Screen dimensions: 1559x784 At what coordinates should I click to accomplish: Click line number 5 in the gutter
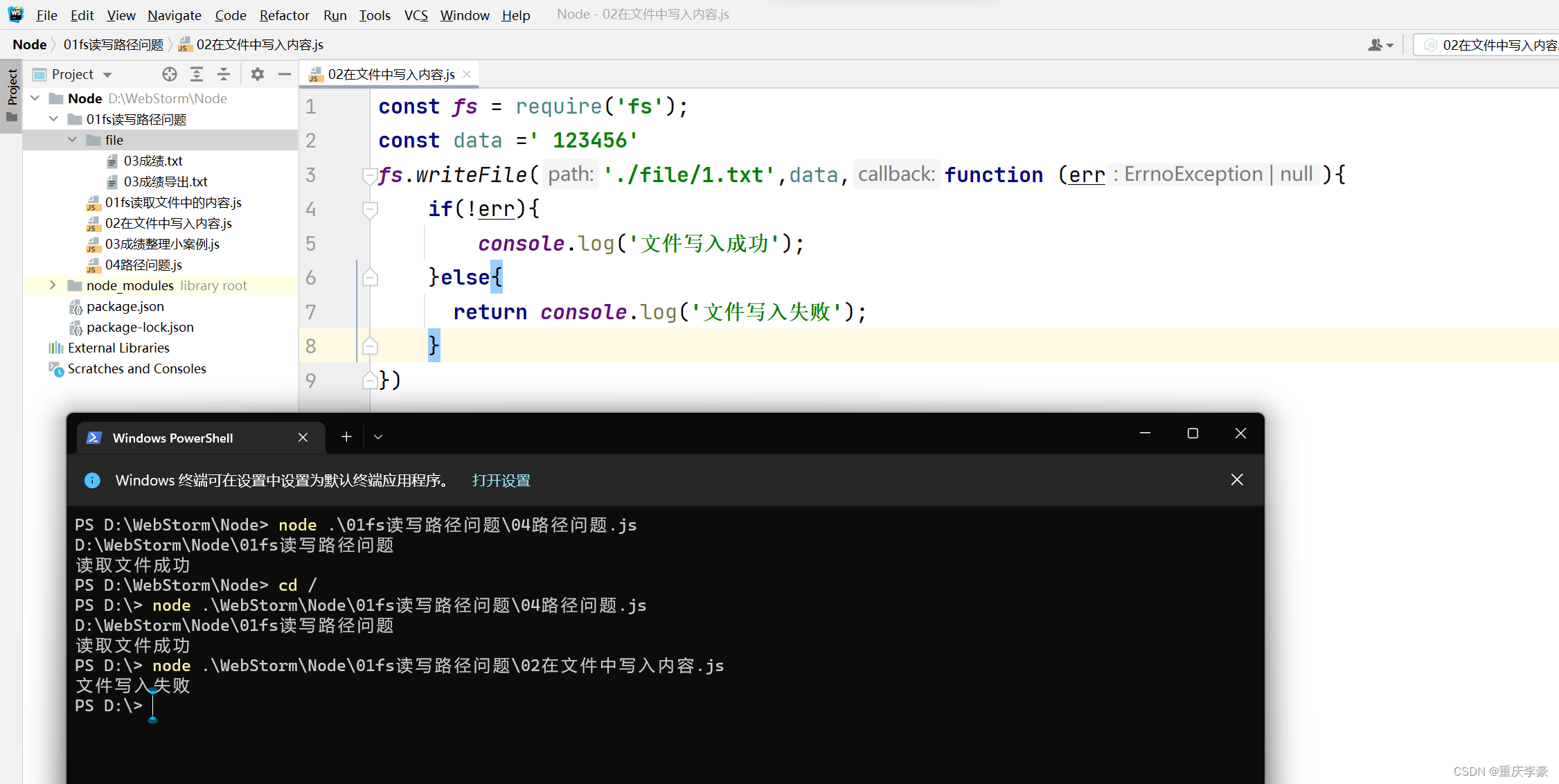pyautogui.click(x=311, y=244)
